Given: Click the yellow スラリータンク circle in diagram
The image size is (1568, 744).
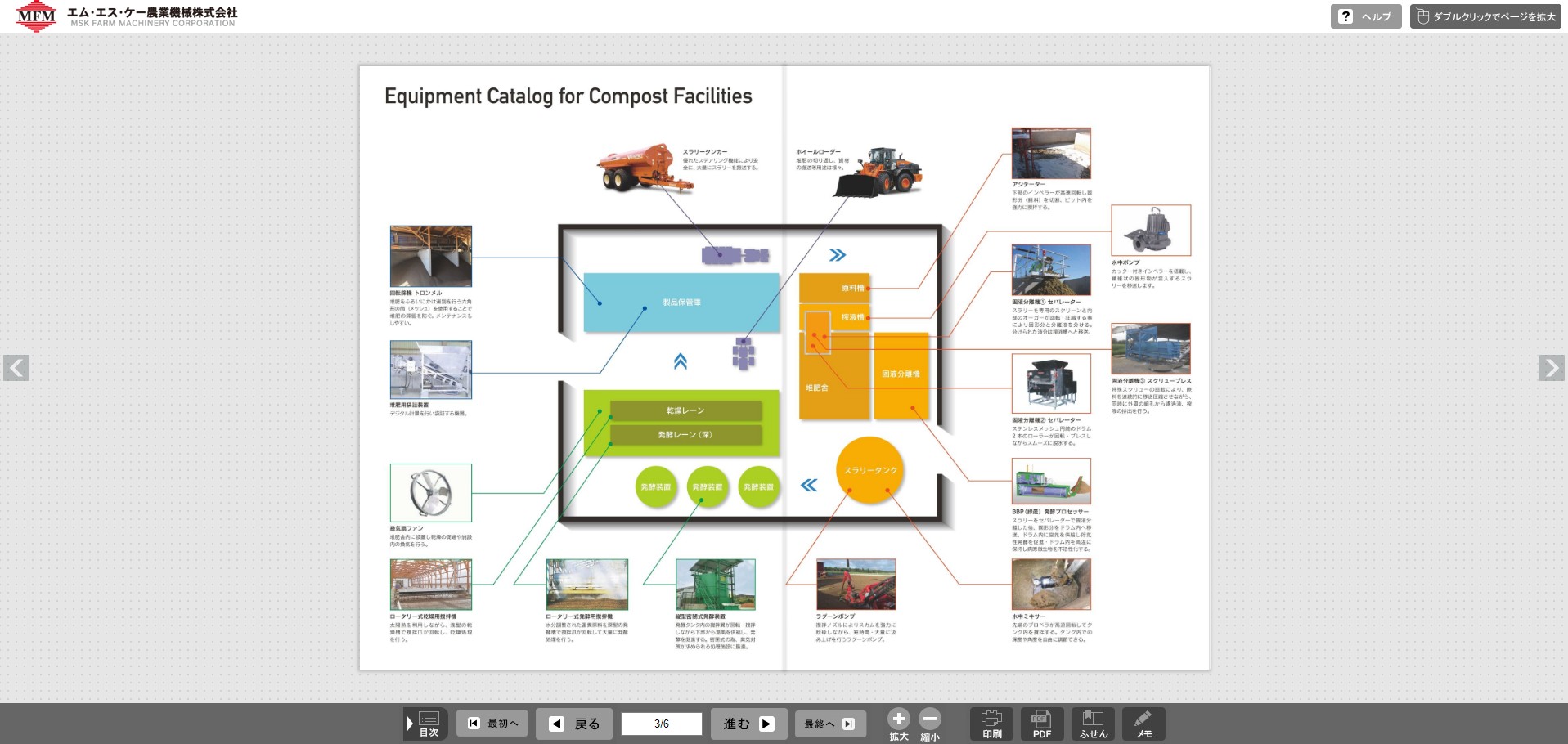Looking at the screenshot, I should (x=870, y=470).
